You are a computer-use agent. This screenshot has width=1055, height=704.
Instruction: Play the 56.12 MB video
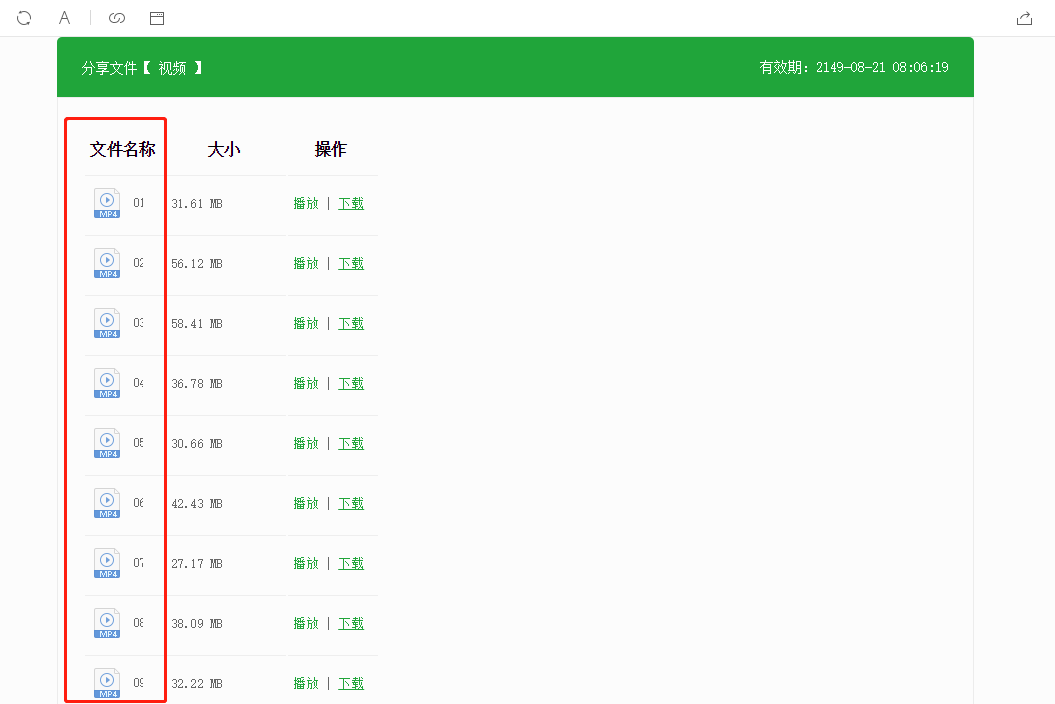pos(306,263)
